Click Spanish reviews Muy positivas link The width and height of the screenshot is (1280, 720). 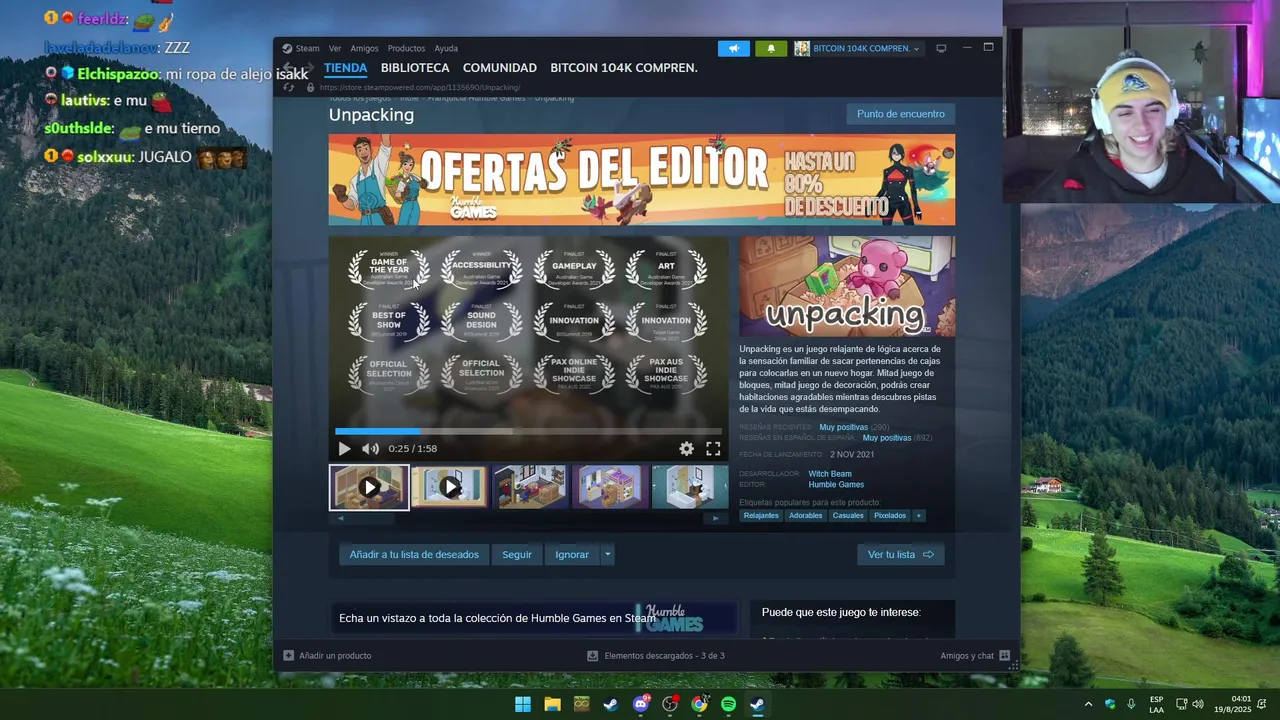point(887,438)
